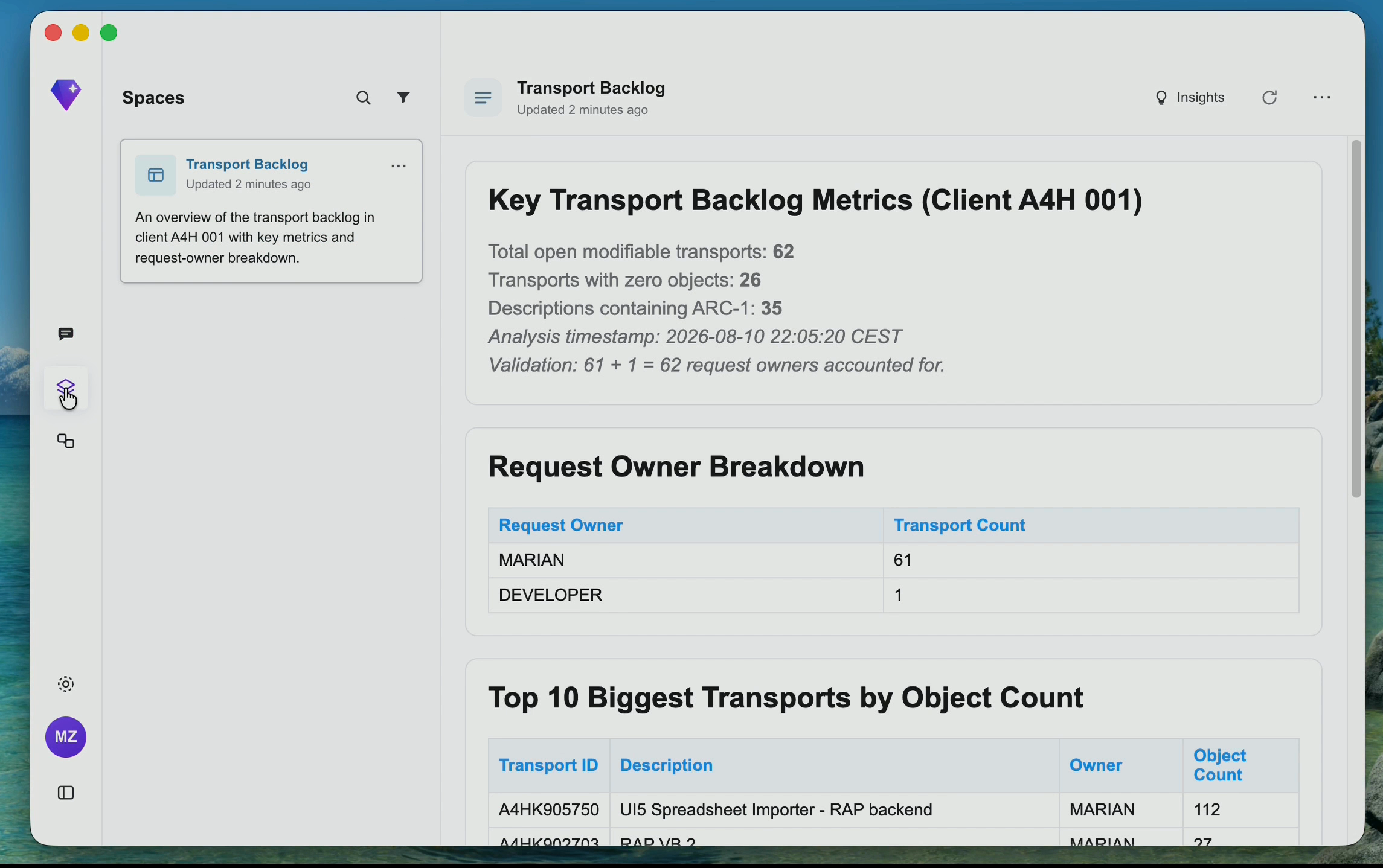Screen dimensions: 1383x868
Task: Open header more options ellipsis menu
Action: [1323, 98]
